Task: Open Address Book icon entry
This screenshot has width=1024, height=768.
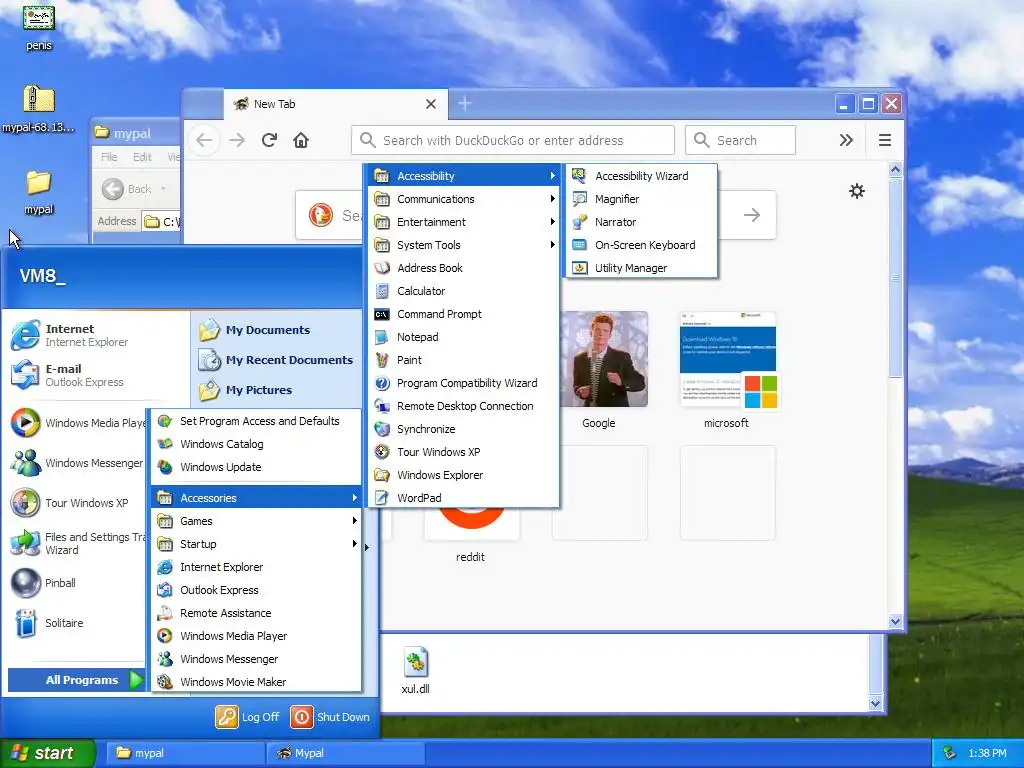Action: pyautogui.click(x=464, y=268)
